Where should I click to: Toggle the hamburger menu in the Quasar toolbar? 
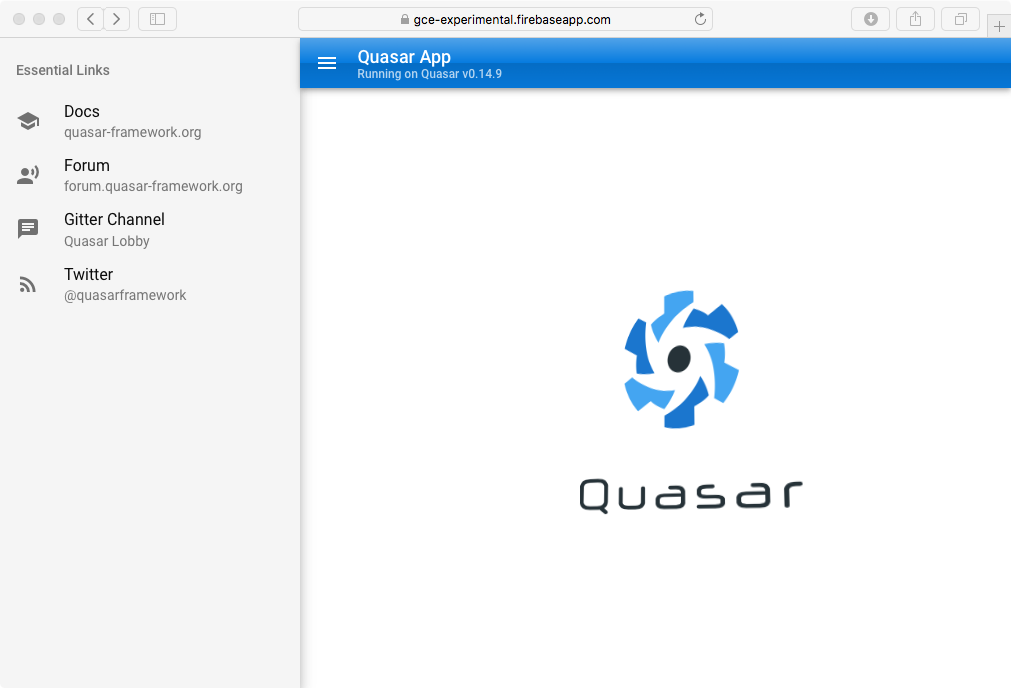coord(327,63)
